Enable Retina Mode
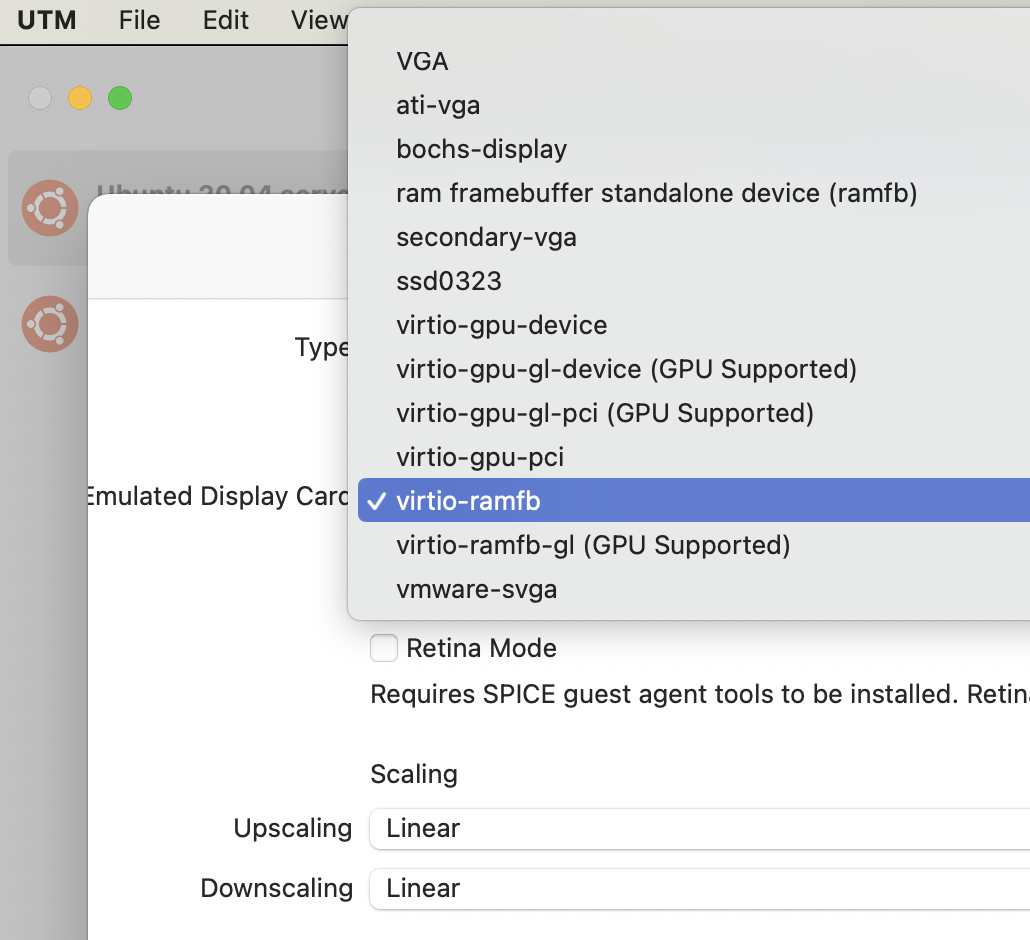 [384, 648]
